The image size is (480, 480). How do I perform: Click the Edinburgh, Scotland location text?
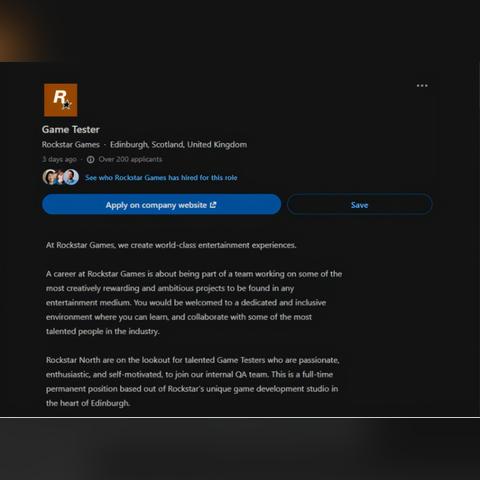[x=178, y=145]
